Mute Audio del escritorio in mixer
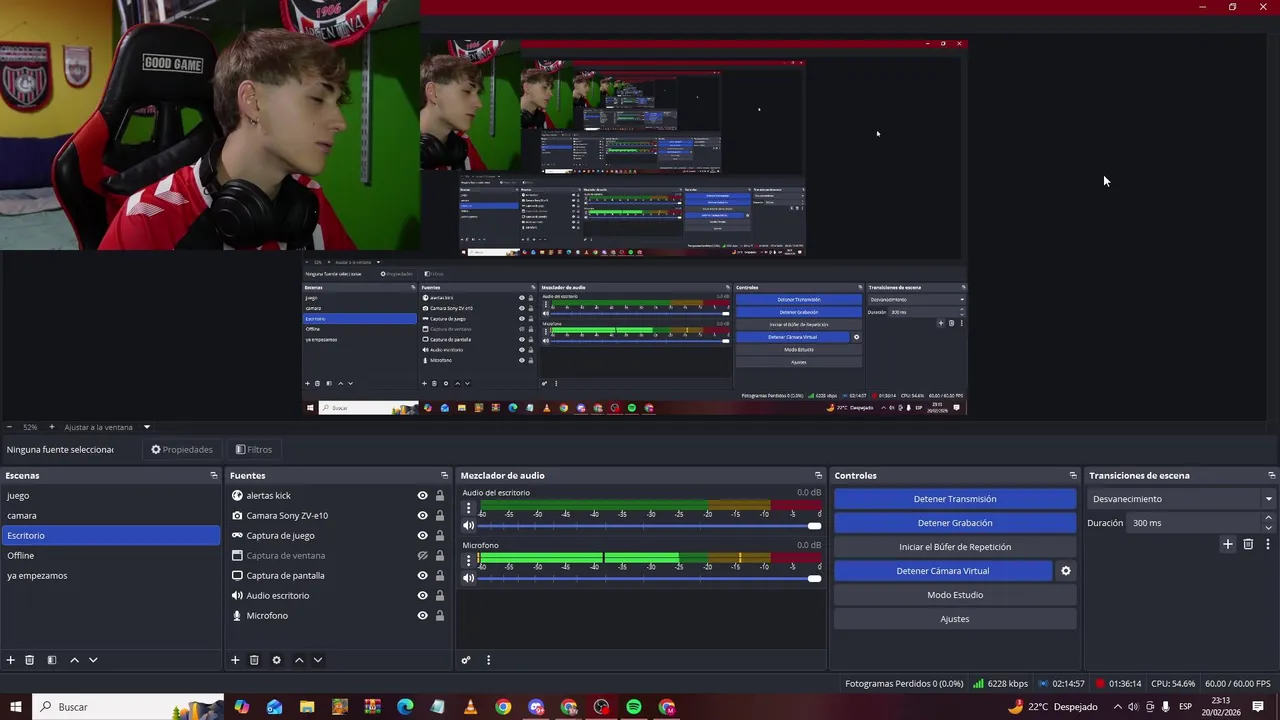 click(x=468, y=526)
